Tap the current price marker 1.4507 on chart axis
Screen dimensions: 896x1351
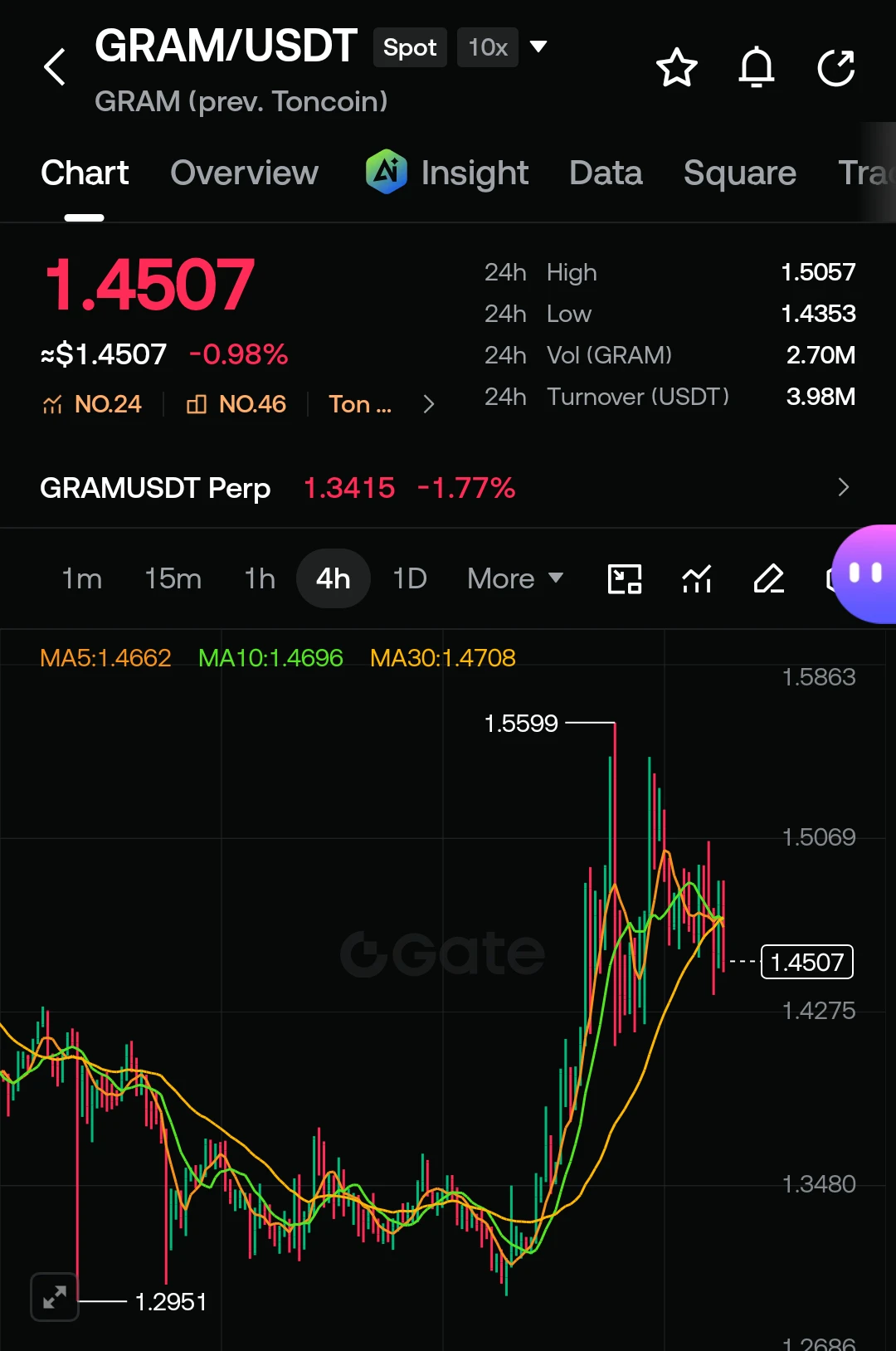point(807,962)
